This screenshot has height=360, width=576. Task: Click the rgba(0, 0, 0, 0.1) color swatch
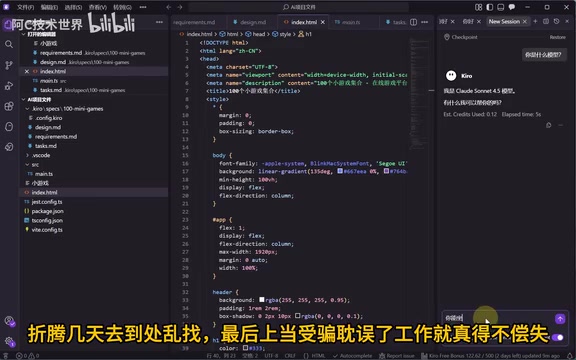coord(298,316)
